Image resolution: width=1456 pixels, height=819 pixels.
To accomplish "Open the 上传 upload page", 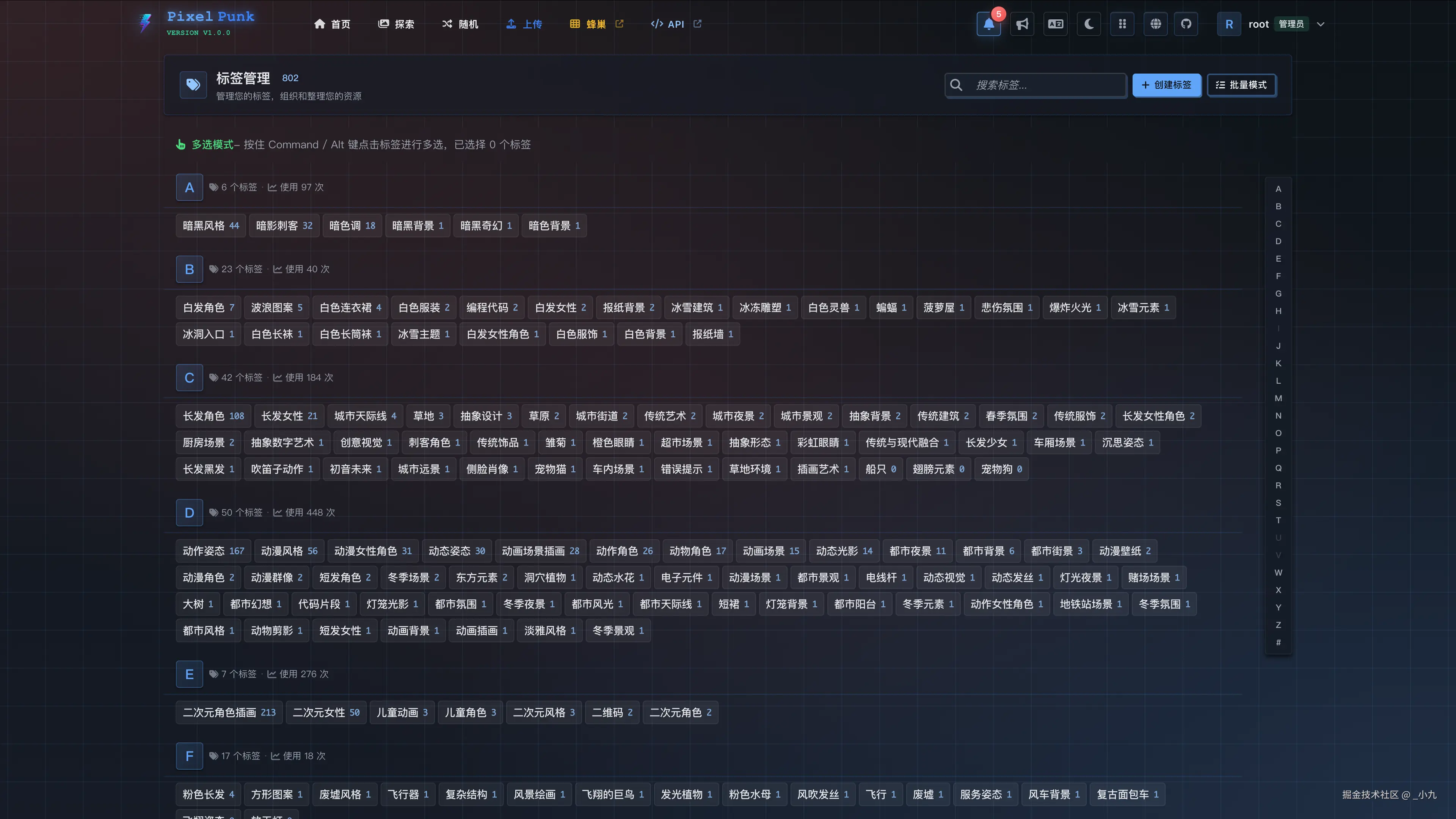I will coord(524,24).
